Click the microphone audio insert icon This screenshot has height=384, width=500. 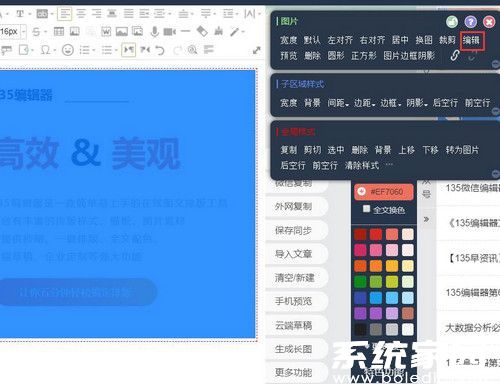click(154, 32)
